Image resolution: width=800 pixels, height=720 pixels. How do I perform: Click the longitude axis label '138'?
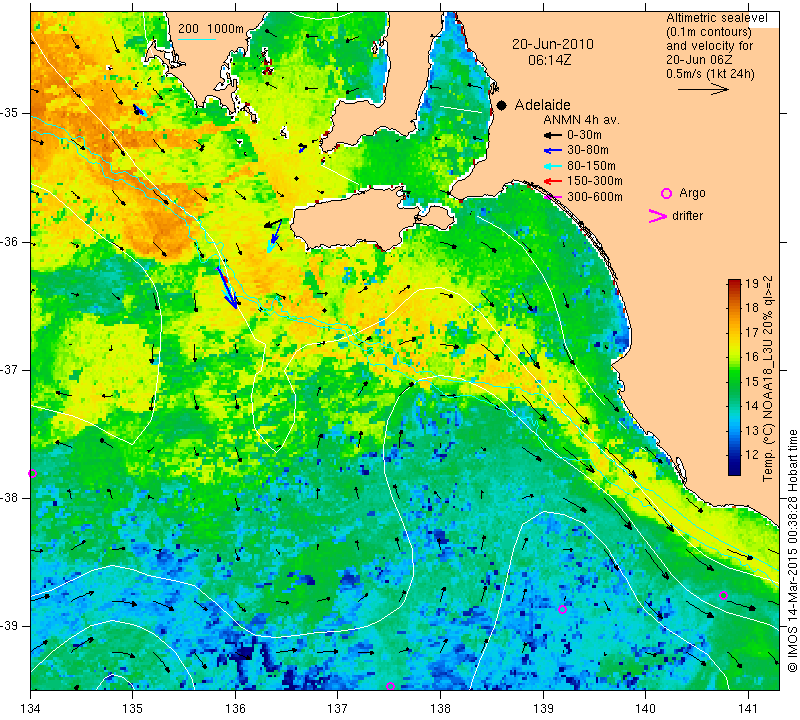click(440, 709)
